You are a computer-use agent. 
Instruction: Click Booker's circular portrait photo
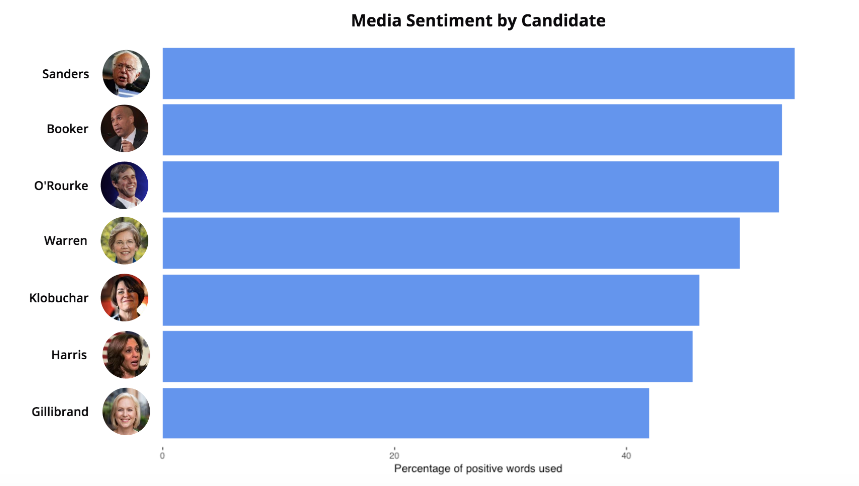pos(124,129)
